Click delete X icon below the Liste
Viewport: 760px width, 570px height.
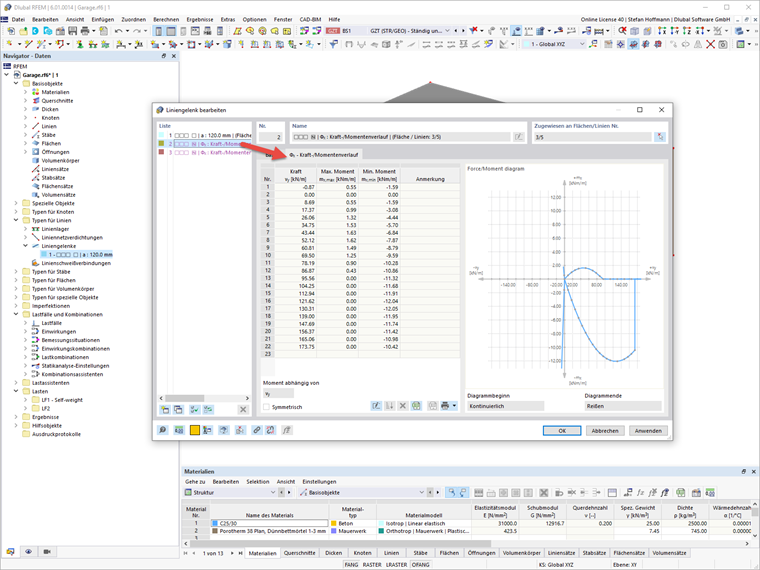243,410
